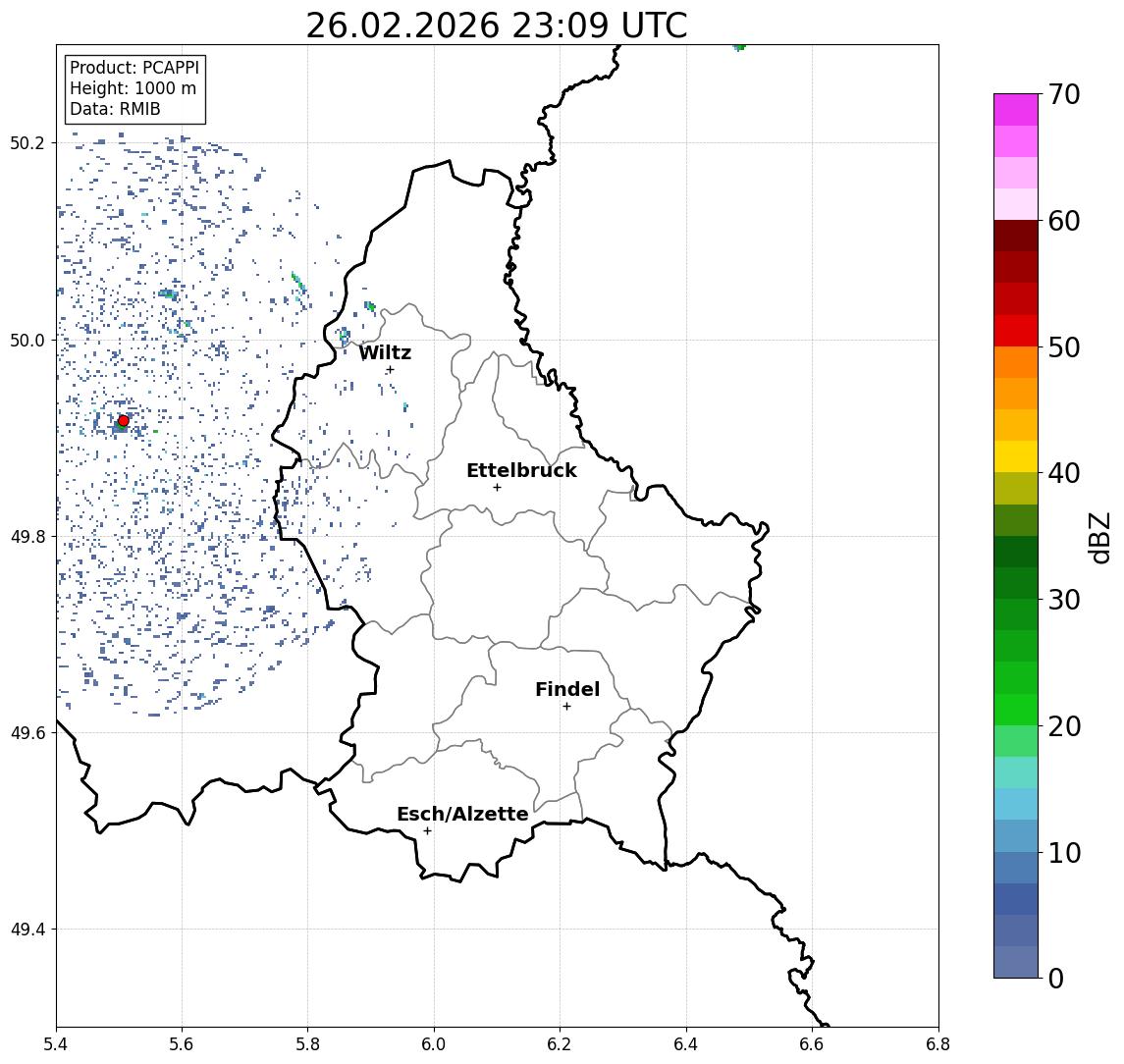Click the dBZ colorbar label
Viewport: 1124px width, 1064px height.
point(1098,538)
